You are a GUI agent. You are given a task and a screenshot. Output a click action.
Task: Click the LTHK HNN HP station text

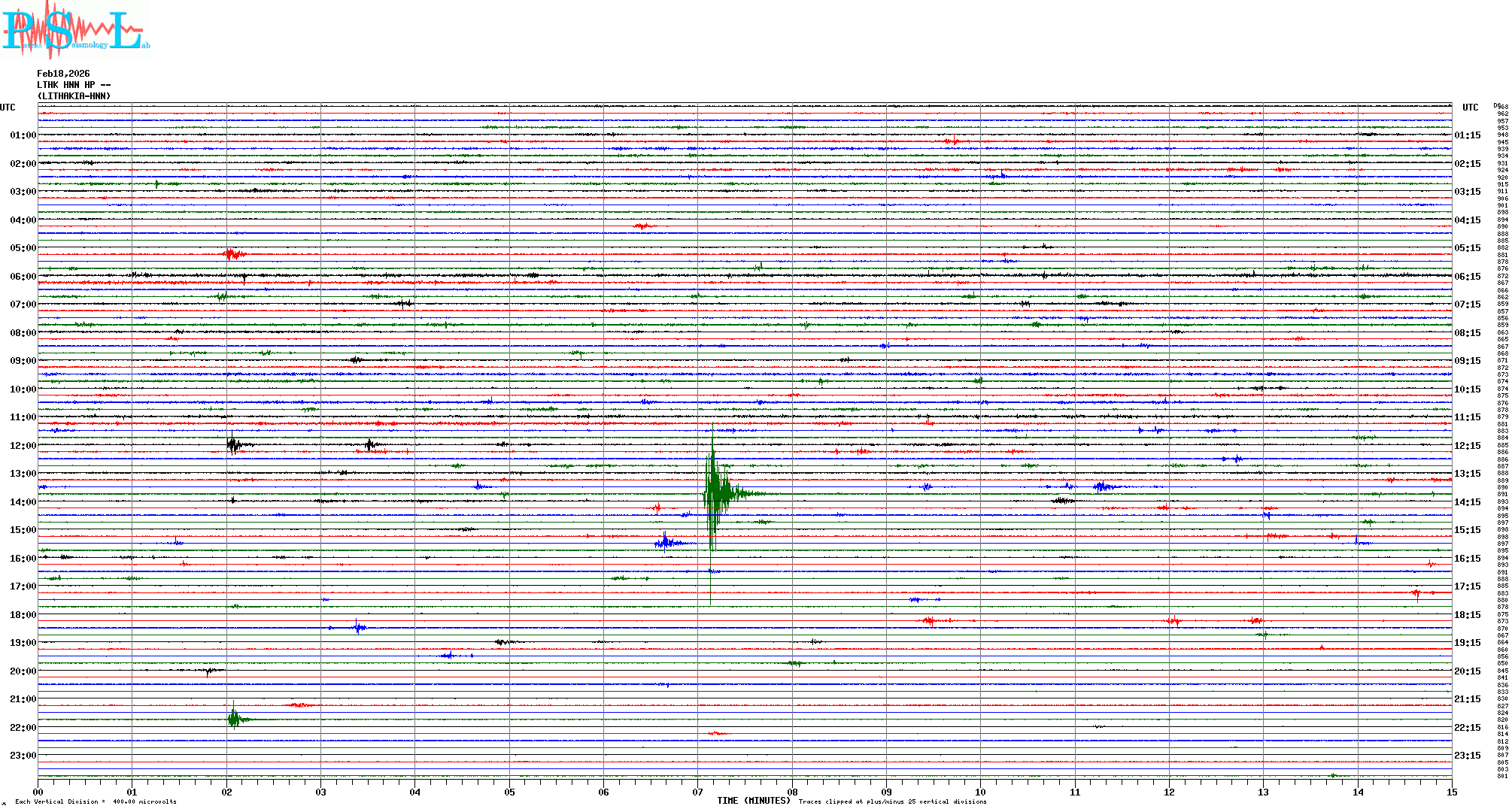point(74,85)
